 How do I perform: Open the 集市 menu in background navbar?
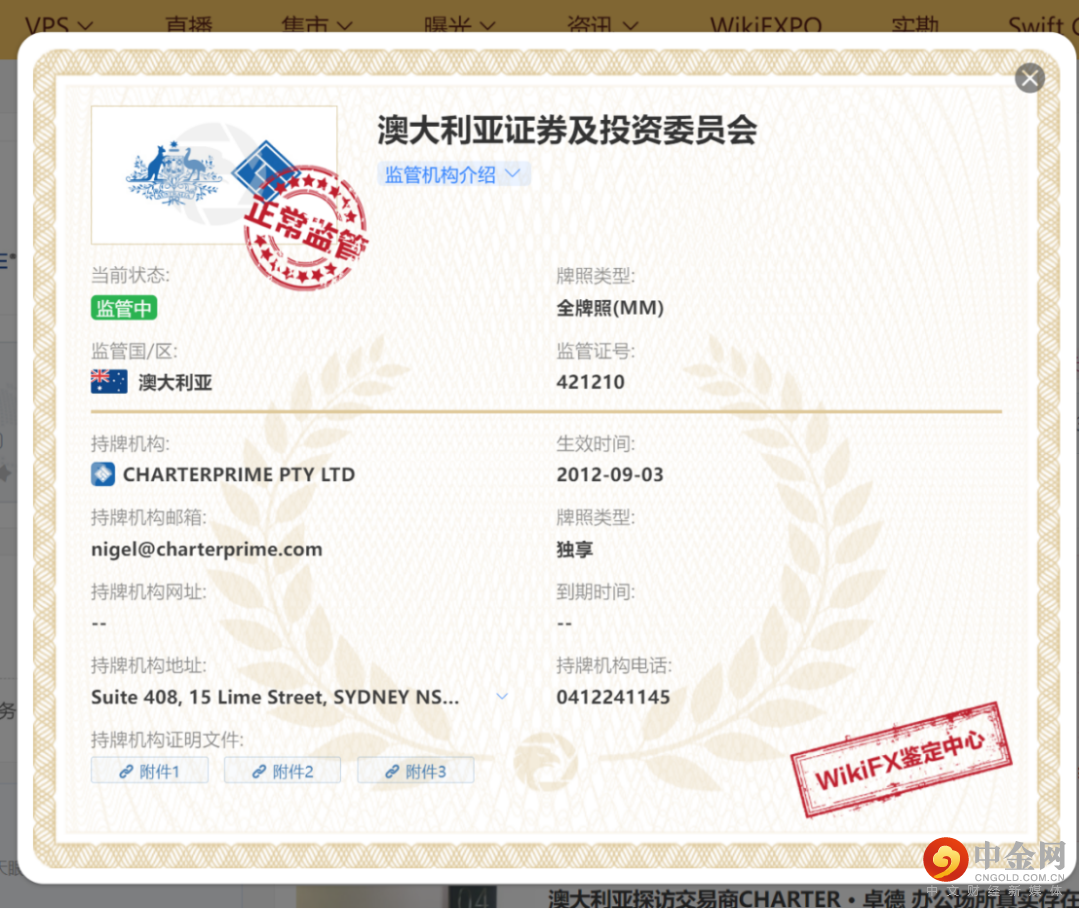(x=317, y=25)
